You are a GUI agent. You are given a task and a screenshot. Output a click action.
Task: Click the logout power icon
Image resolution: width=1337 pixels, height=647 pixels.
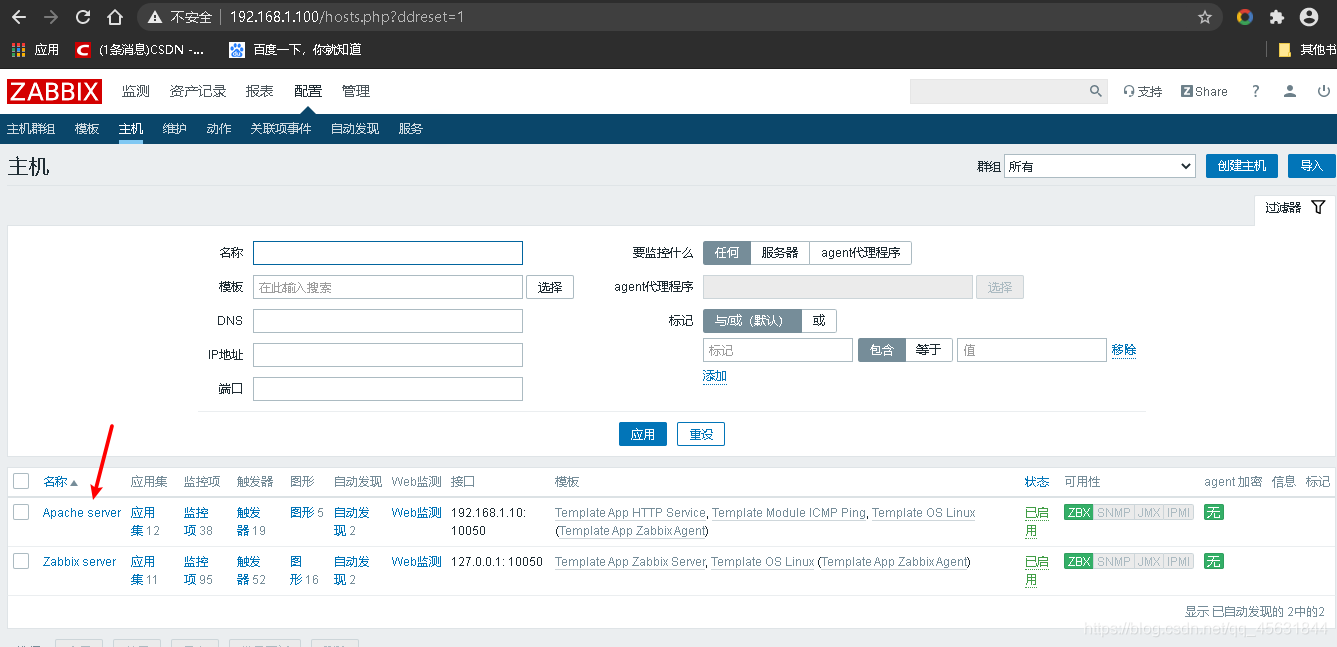pos(1324,91)
